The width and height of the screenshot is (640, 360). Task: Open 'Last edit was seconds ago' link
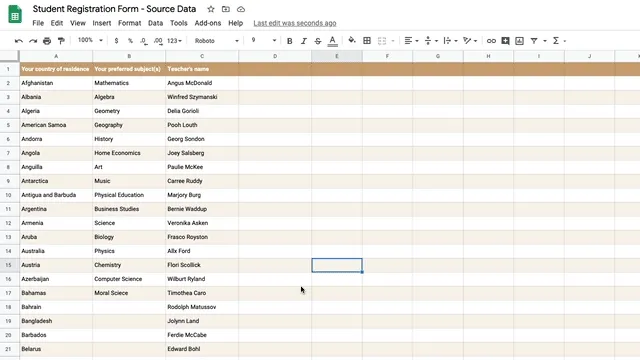coord(295,23)
